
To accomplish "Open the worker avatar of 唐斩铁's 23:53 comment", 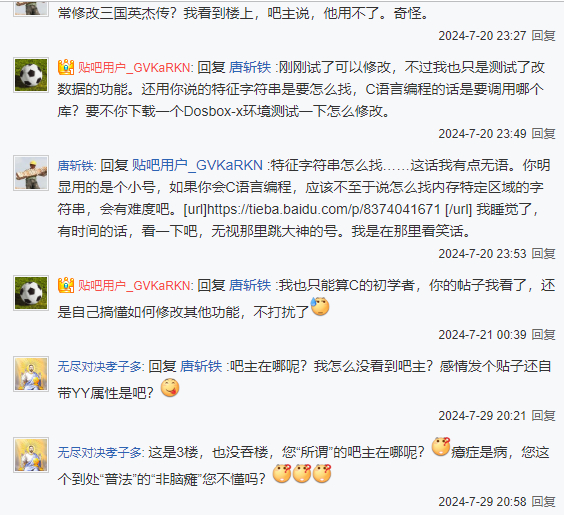I will tap(31, 173).
